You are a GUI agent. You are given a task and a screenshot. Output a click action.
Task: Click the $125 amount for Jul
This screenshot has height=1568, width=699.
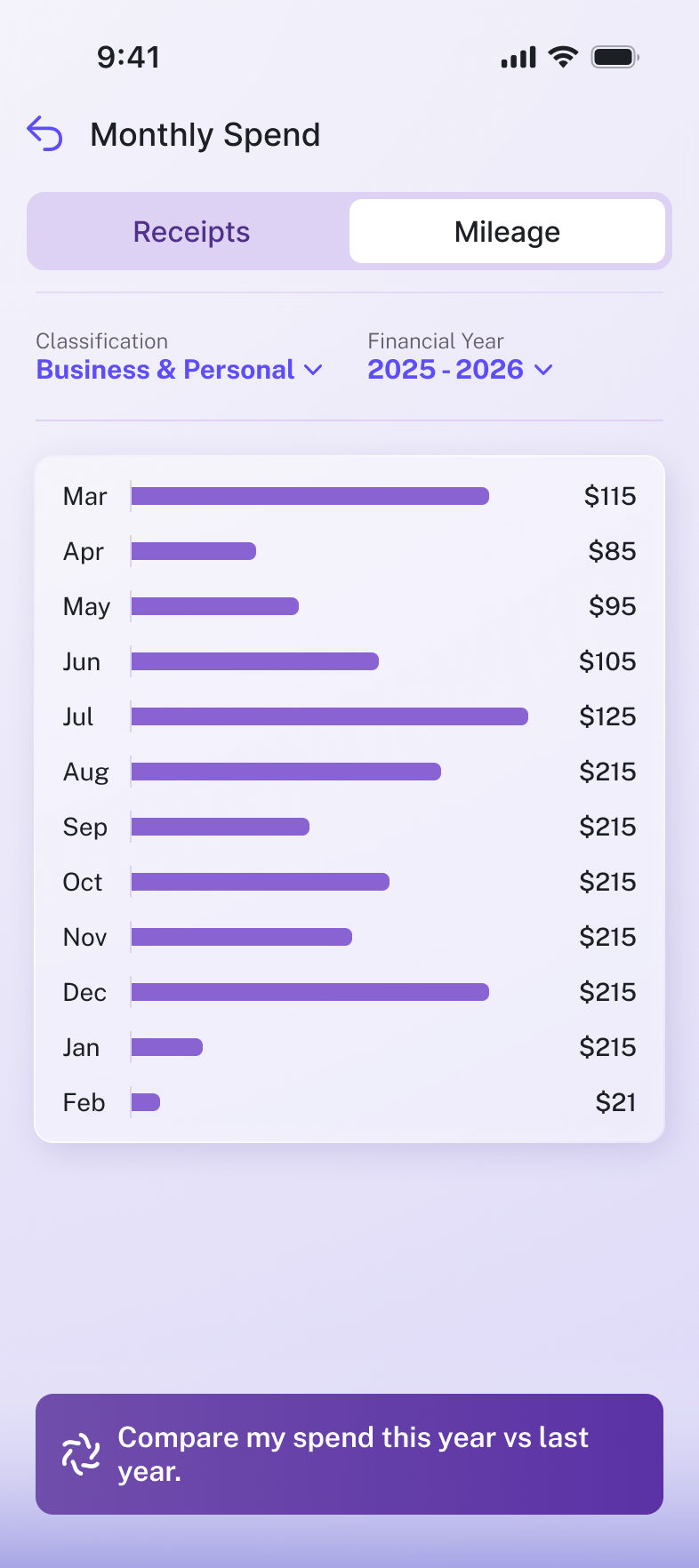607,716
